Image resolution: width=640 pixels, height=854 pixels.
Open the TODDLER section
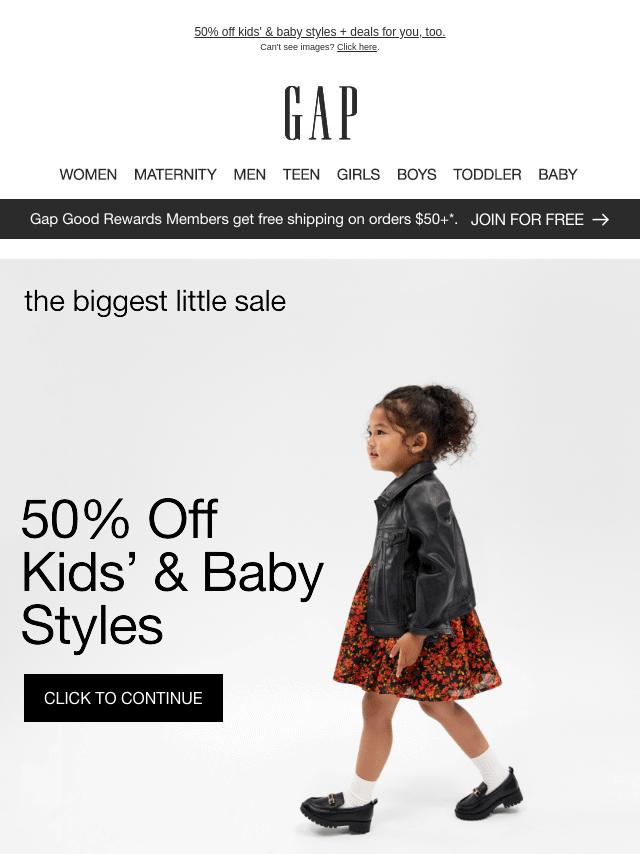487,174
